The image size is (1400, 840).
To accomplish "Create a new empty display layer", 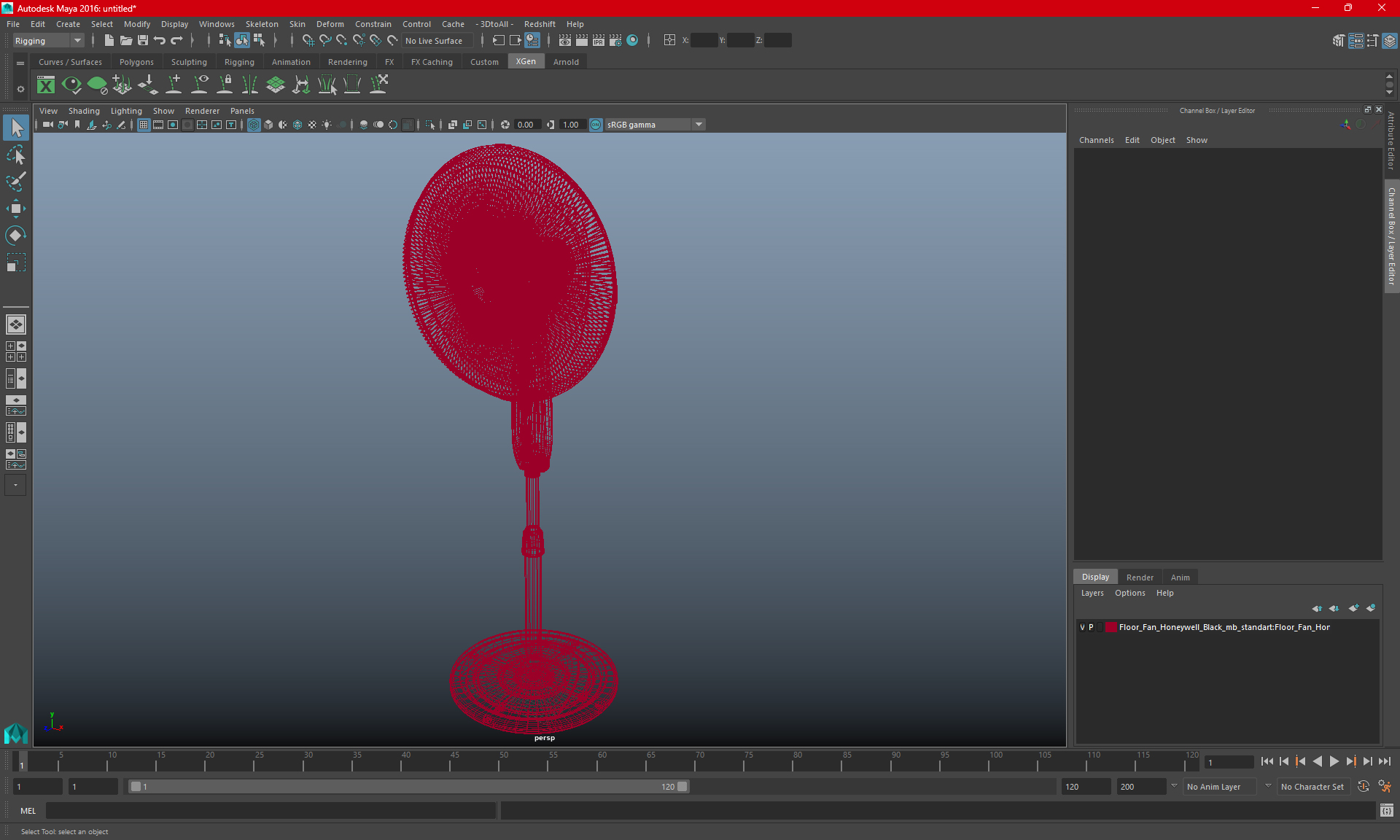I will [x=1353, y=608].
